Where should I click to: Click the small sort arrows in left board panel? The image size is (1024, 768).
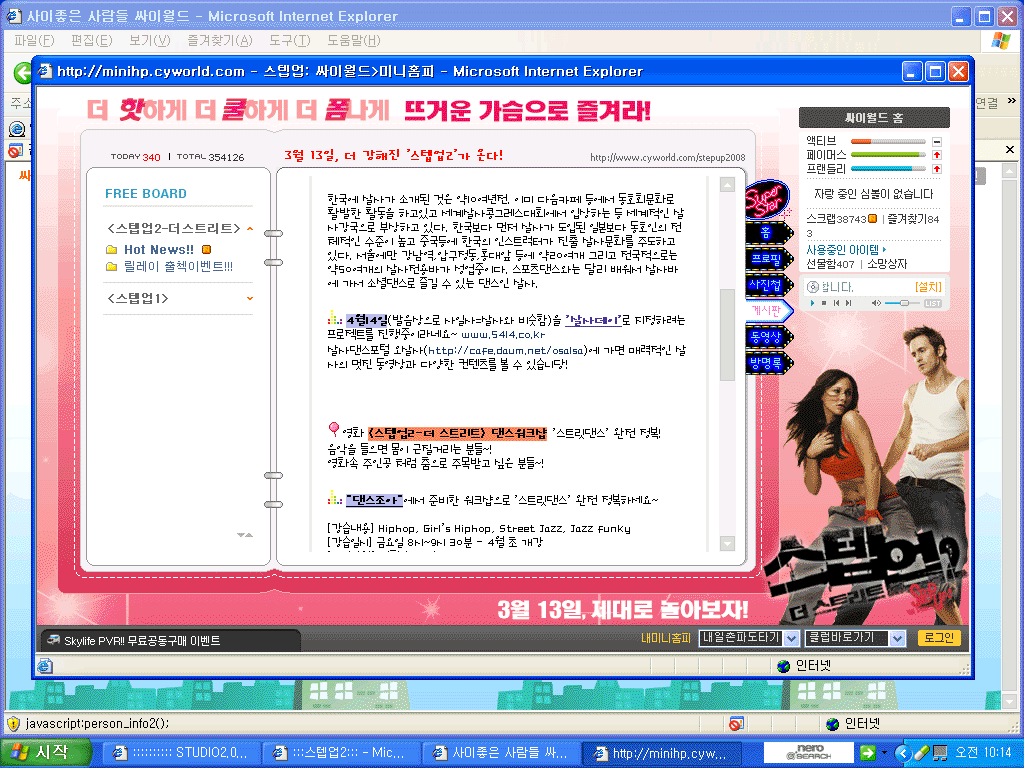(245, 535)
